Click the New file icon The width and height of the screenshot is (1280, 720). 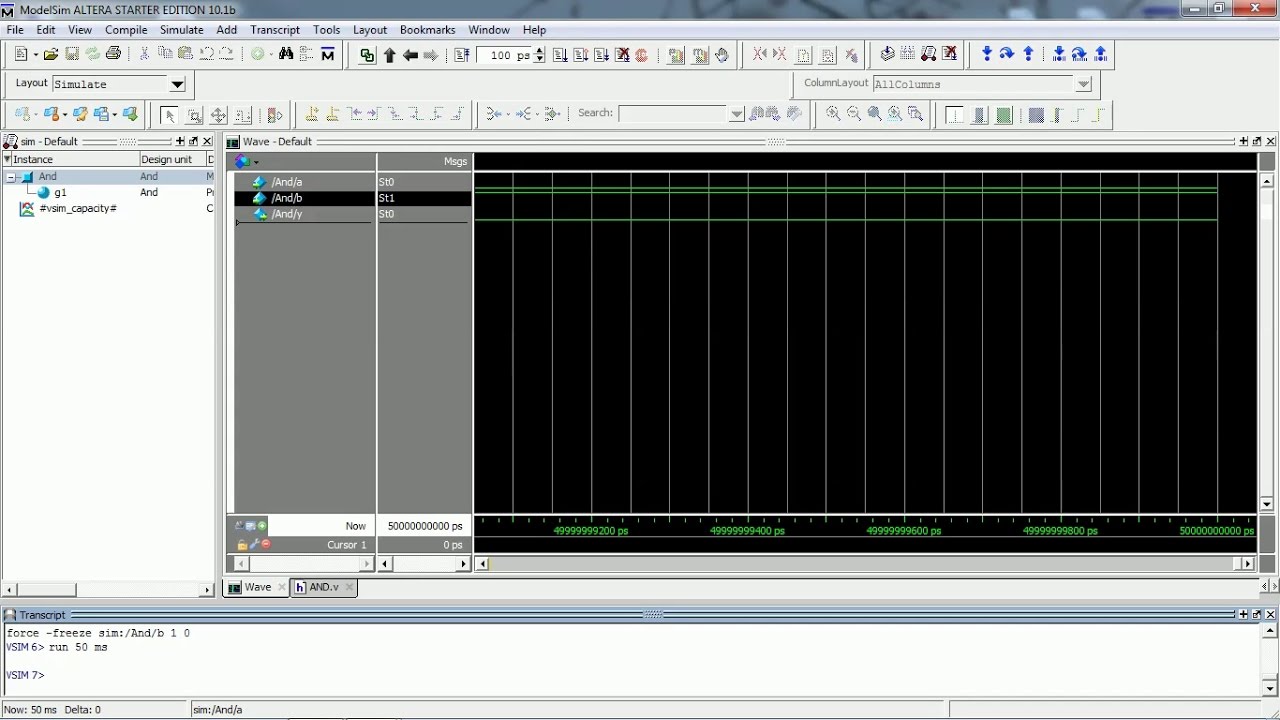tap(21, 54)
